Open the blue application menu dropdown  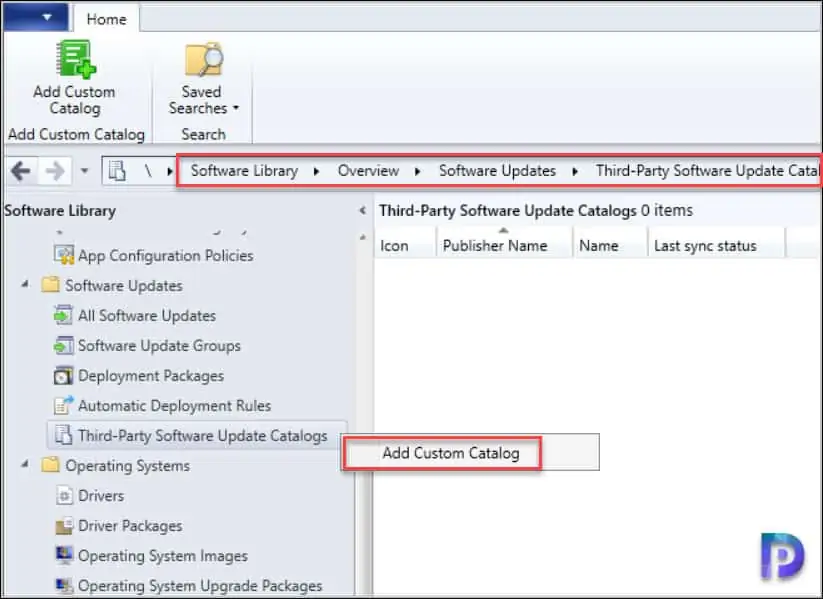(x=35, y=17)
